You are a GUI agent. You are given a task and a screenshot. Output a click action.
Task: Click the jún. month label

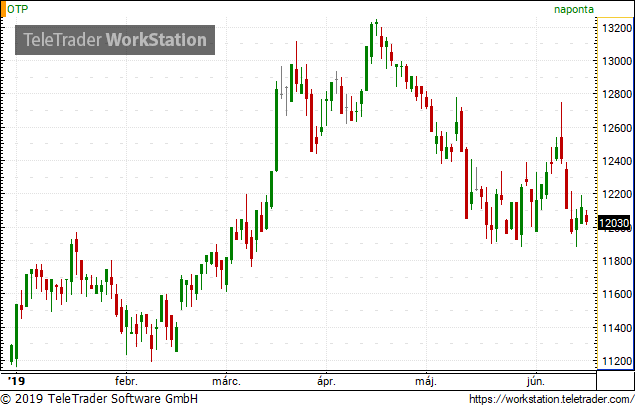(536, 381)
